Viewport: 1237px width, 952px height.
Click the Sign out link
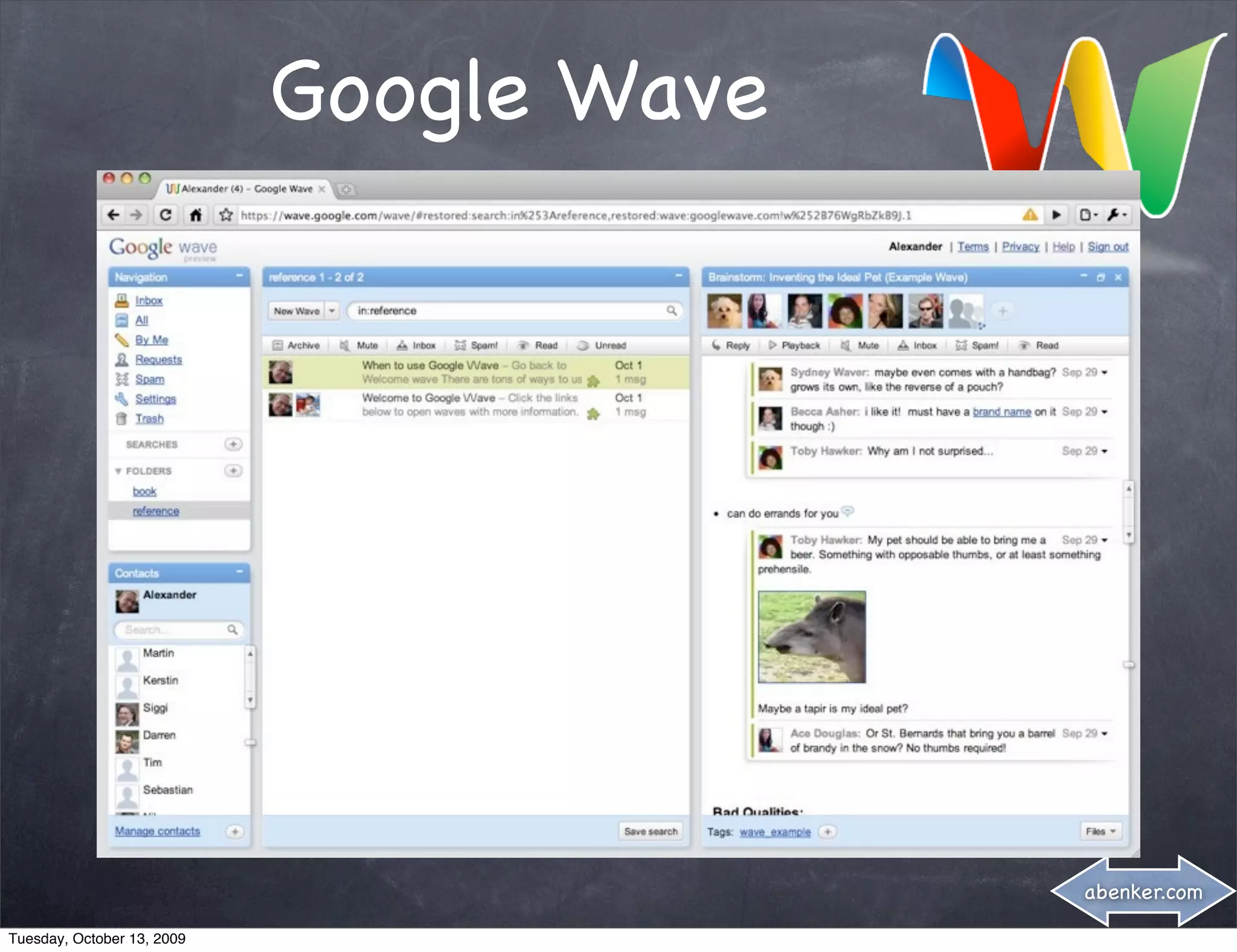pos(1108,246)
